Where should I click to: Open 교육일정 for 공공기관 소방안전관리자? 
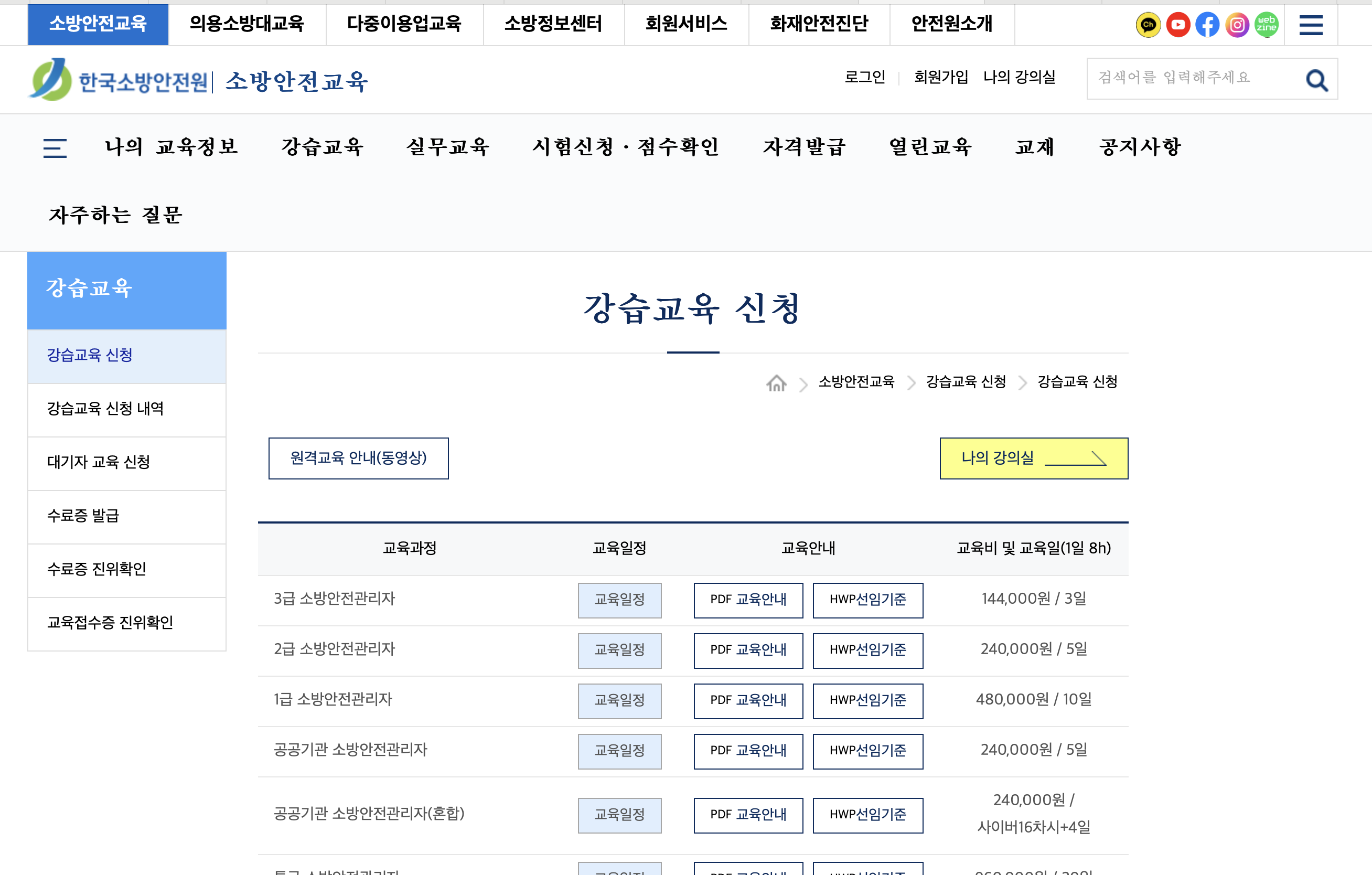619,751
